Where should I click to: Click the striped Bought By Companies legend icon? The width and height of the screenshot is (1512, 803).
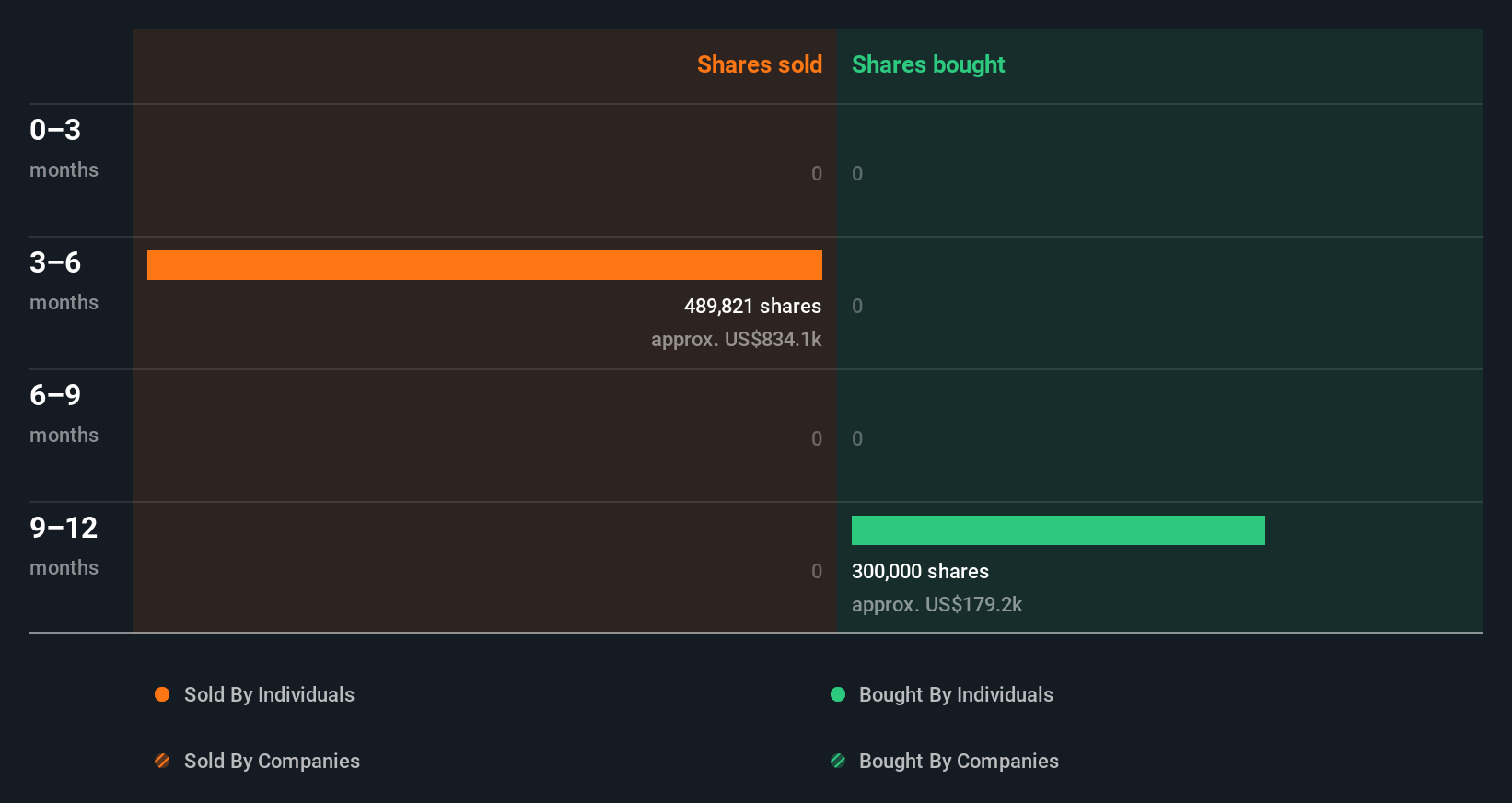click(x=838, y=761)
